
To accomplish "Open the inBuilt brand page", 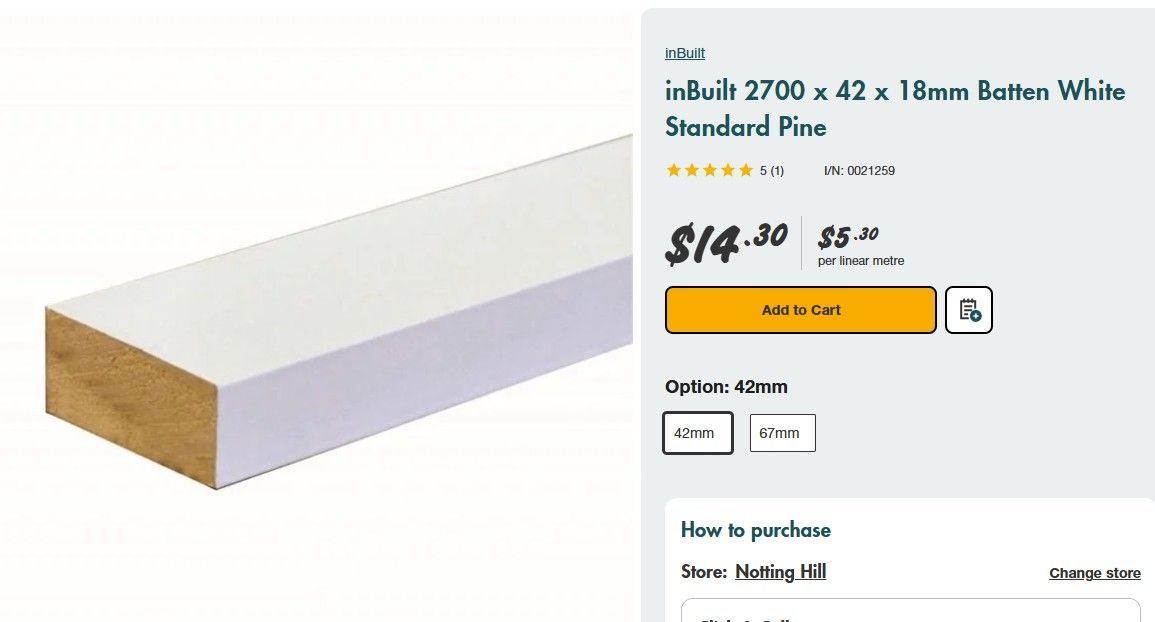I will tap(684, 53).
